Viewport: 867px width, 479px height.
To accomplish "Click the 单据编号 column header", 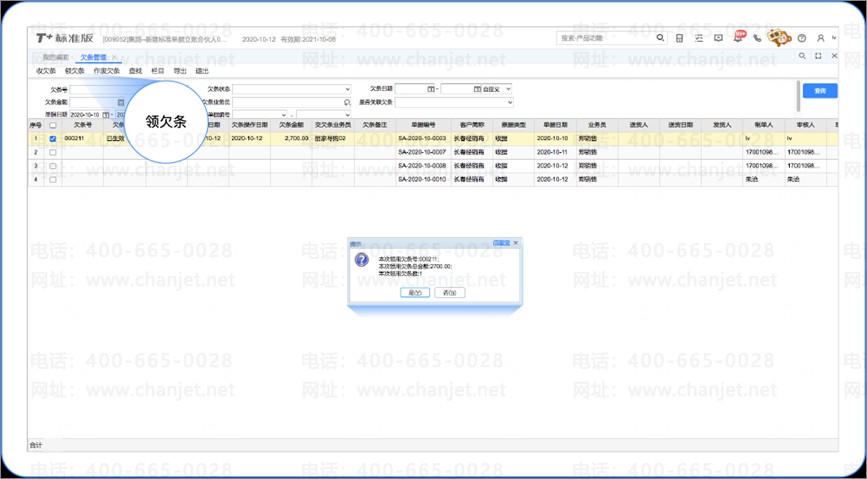I will pos(424,126).
